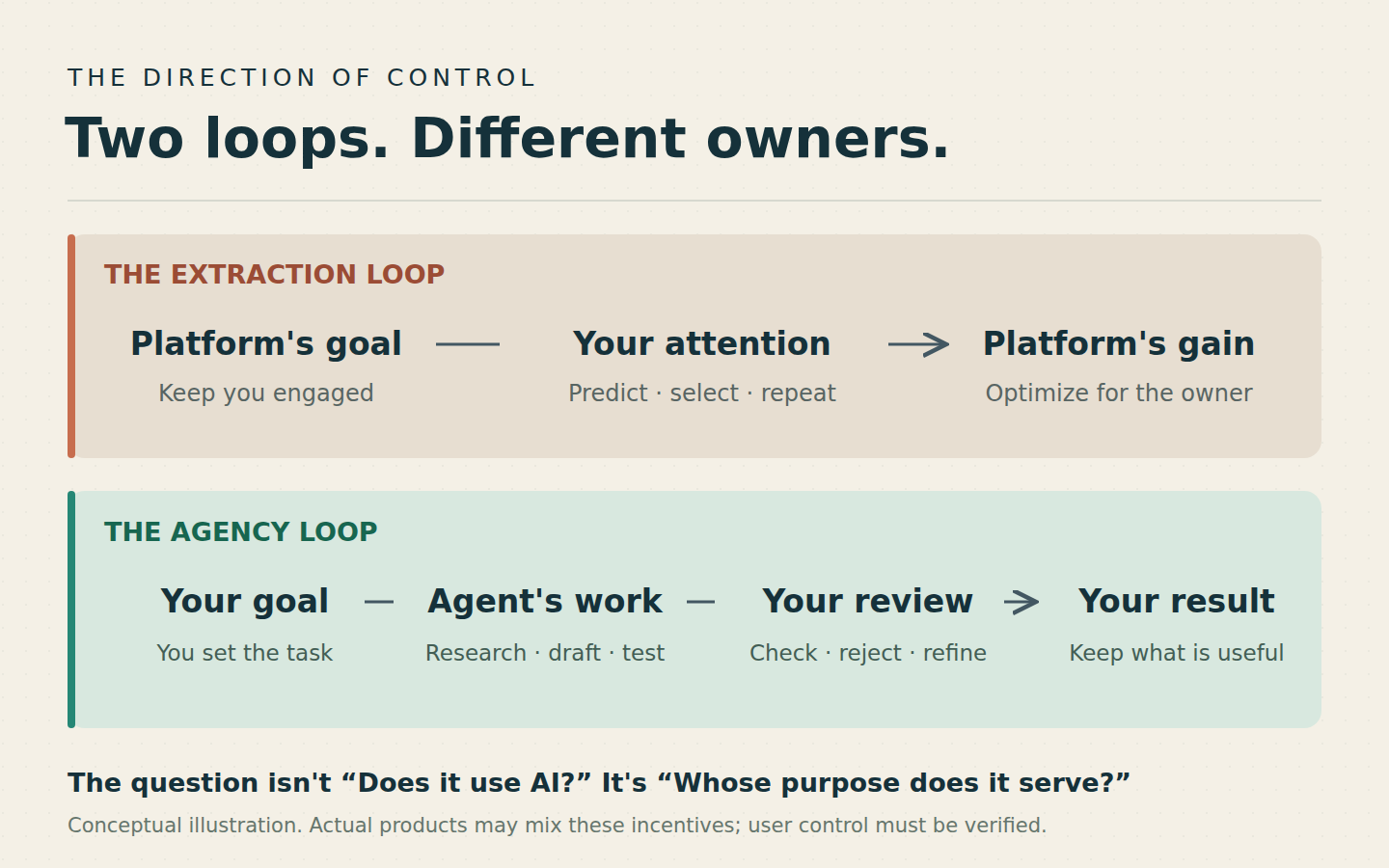Click the "Keep what is useful" caption
Screen dimensions: 1389x868
tap(1177, 653)
